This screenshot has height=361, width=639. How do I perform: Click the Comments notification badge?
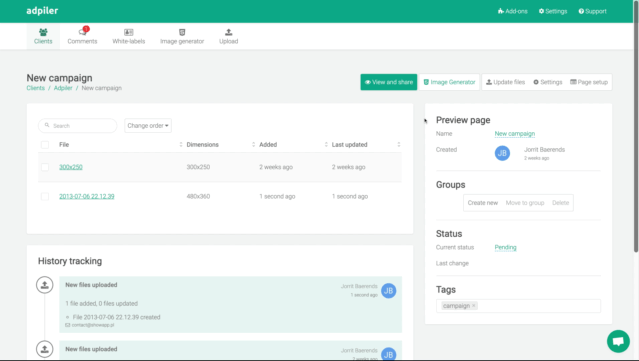click(86, 29)
